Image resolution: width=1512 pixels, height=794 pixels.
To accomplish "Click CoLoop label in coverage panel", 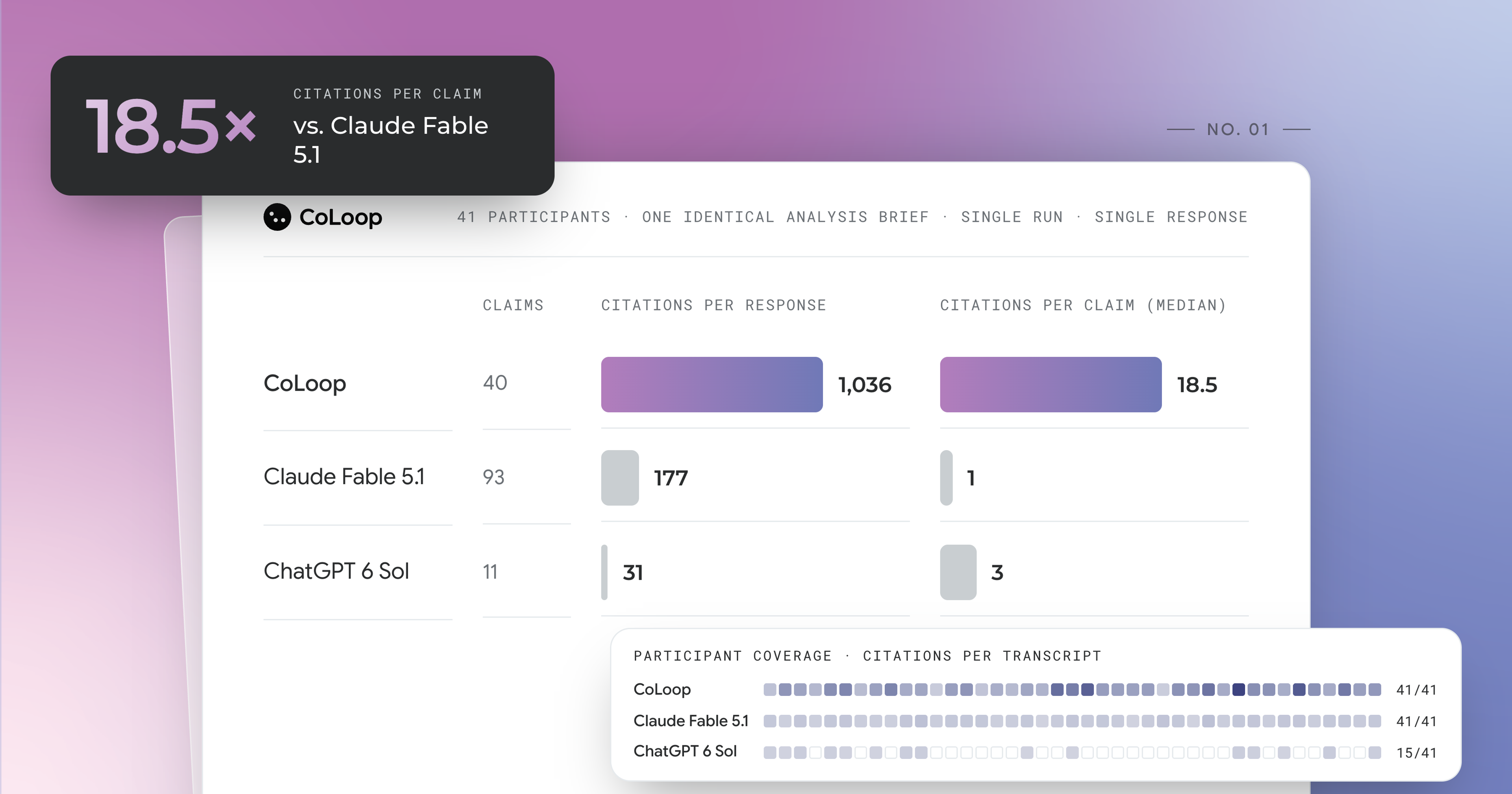I will coord(662,690).
